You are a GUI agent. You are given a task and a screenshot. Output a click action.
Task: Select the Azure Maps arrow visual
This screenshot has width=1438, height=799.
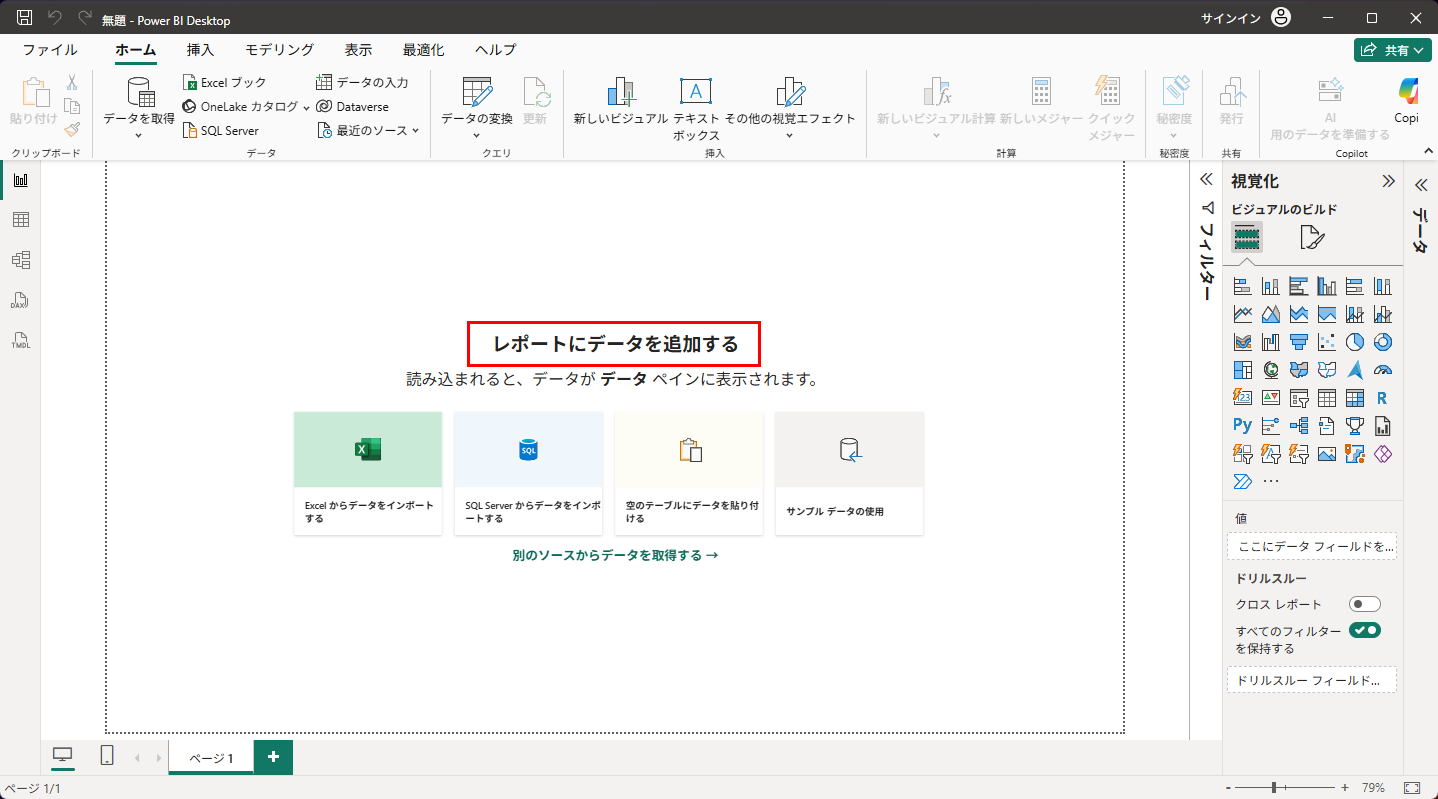coord(1355,370)
